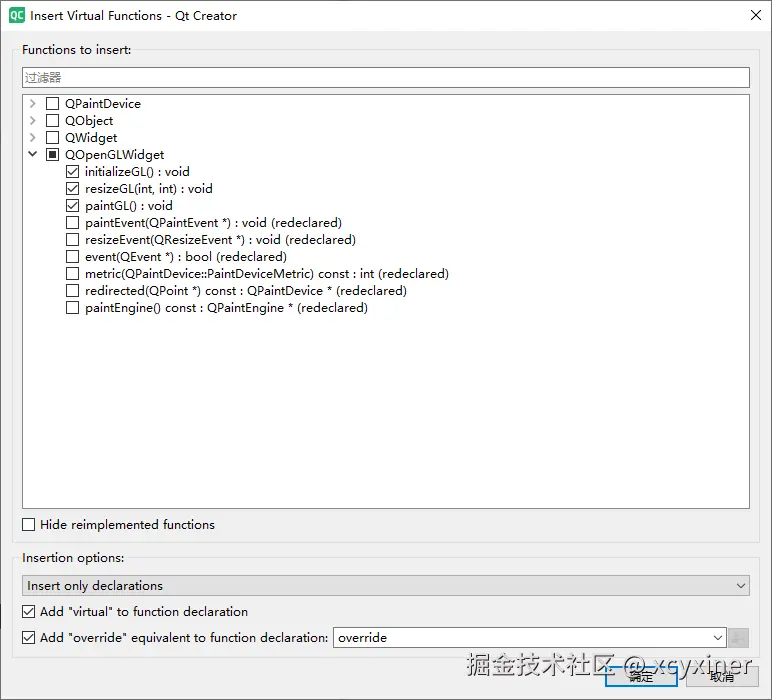The image size is (772, 700).
Task: Select the redirected(QPoint *) row text
Action: click(x=246, y=290)
